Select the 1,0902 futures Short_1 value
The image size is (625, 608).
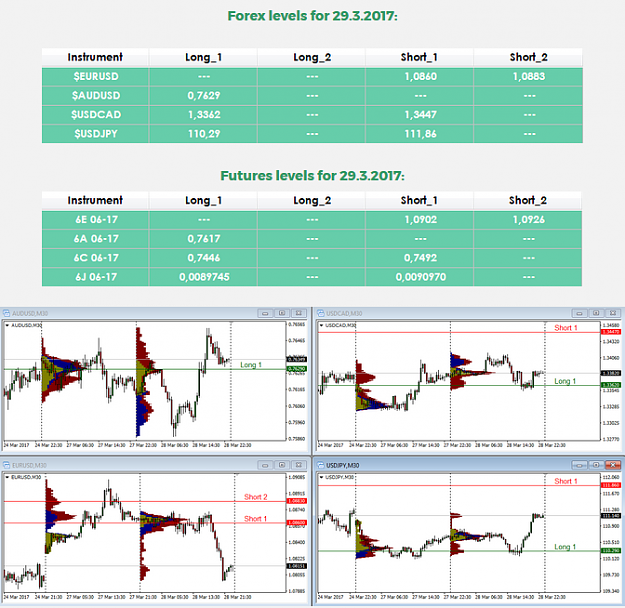tap(421, 220)
